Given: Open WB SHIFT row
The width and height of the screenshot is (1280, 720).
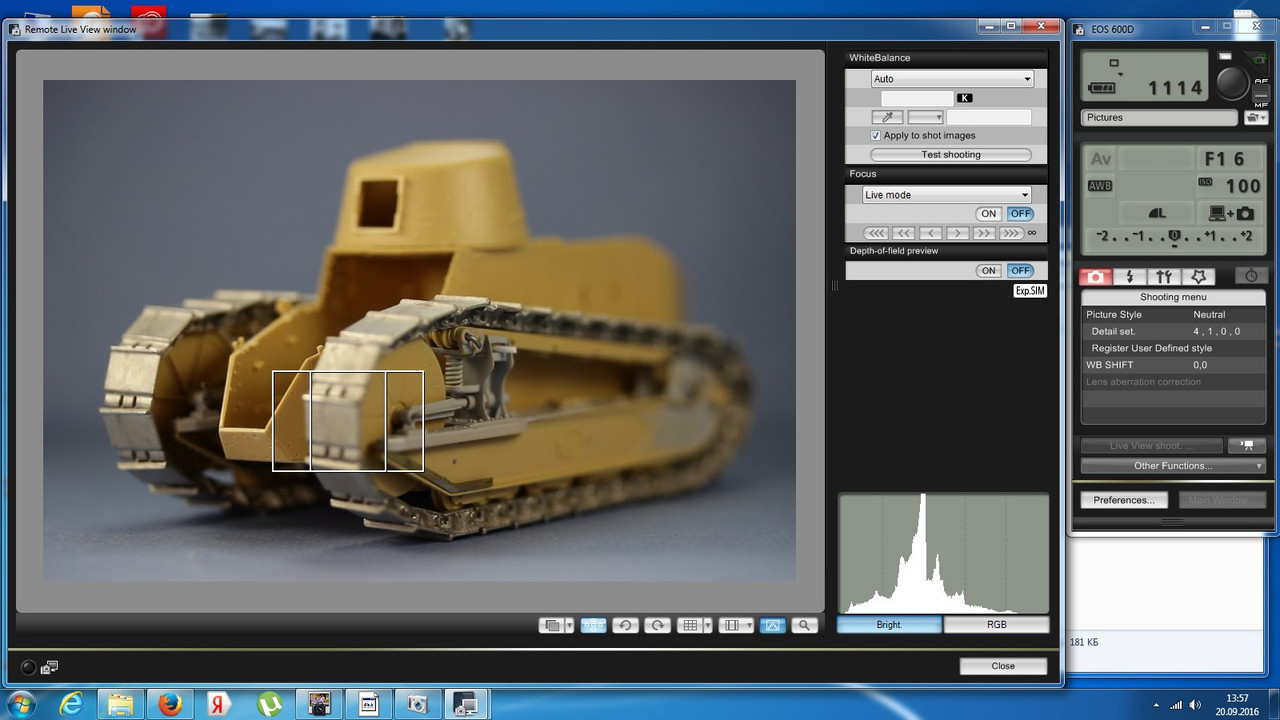Looking at the screenshot, I should point(1174,365).
